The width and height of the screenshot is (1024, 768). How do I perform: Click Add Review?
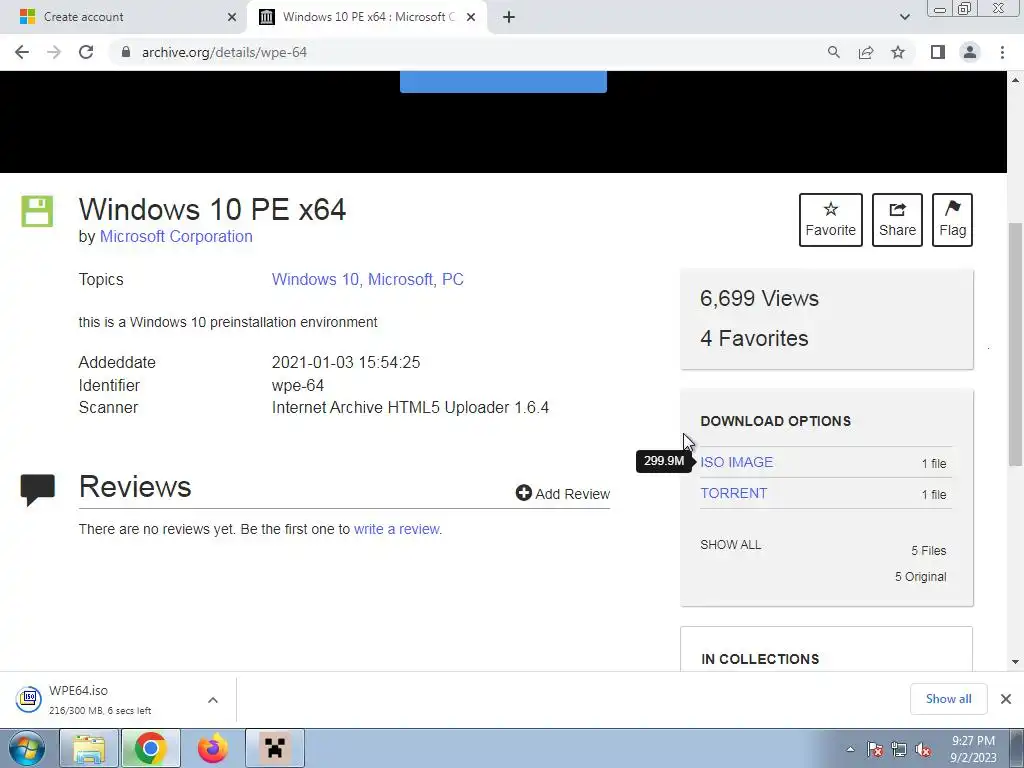(x=563, y=494)
